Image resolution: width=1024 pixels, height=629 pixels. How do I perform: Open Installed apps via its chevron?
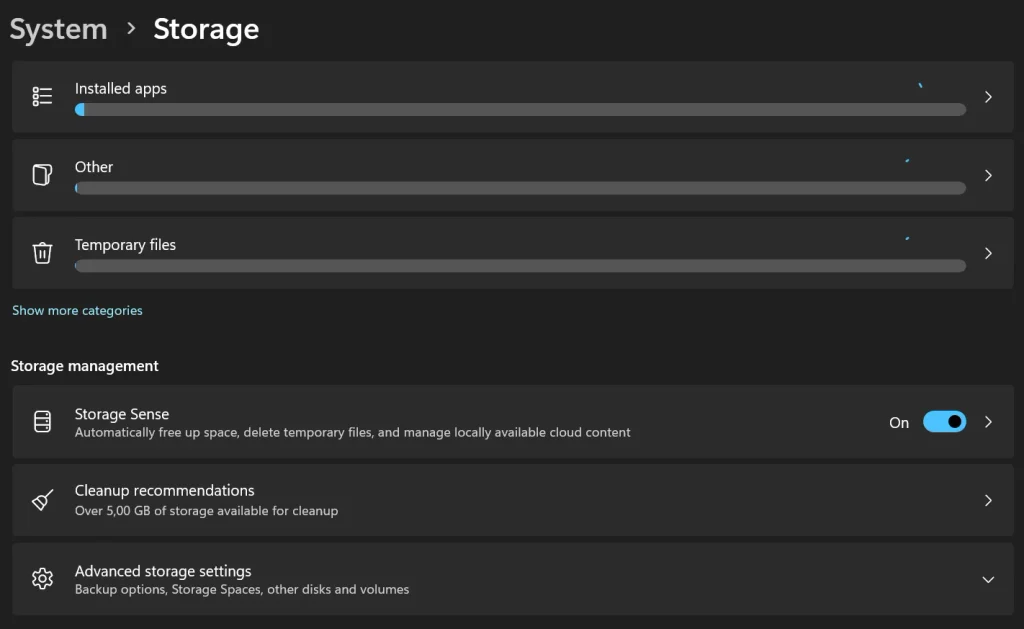pyautogui.click(x=988, y=97)
